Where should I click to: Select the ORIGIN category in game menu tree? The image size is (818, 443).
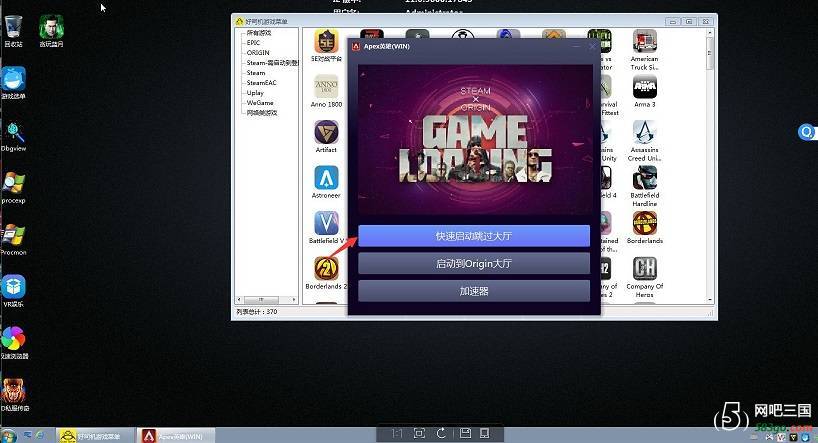(258, 53)
